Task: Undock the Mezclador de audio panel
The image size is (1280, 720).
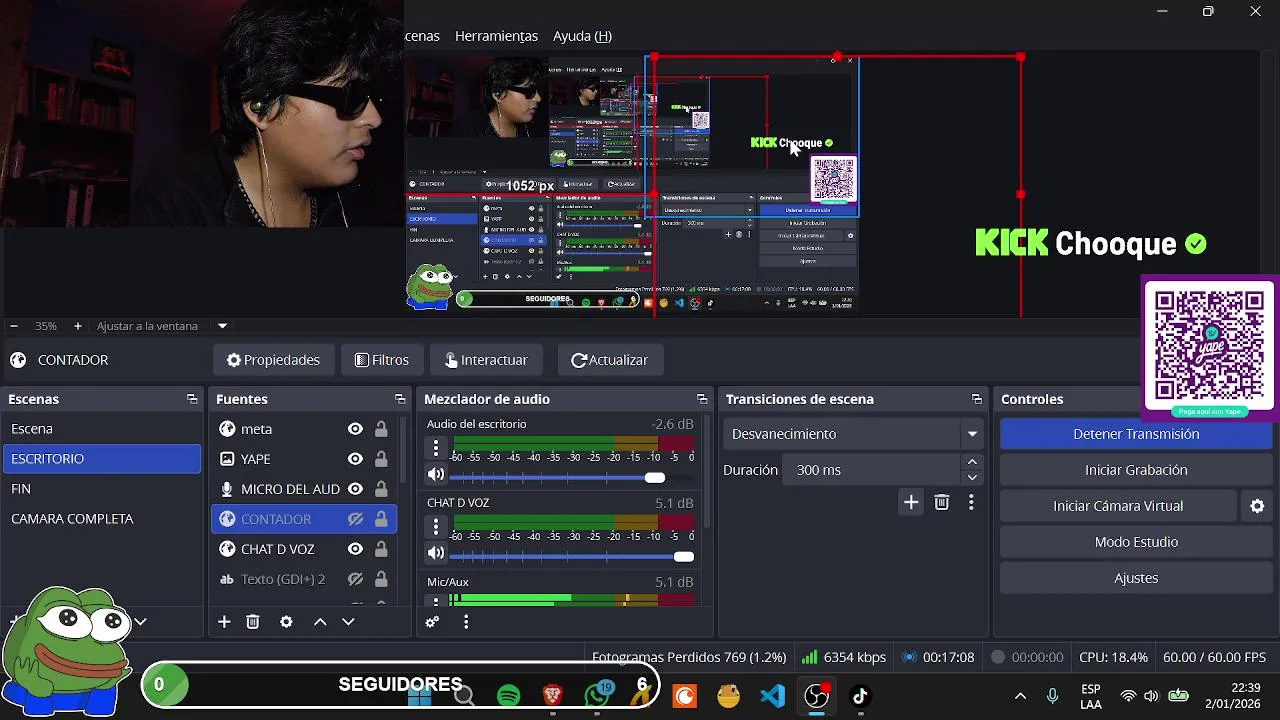Action: coord(702,399)
